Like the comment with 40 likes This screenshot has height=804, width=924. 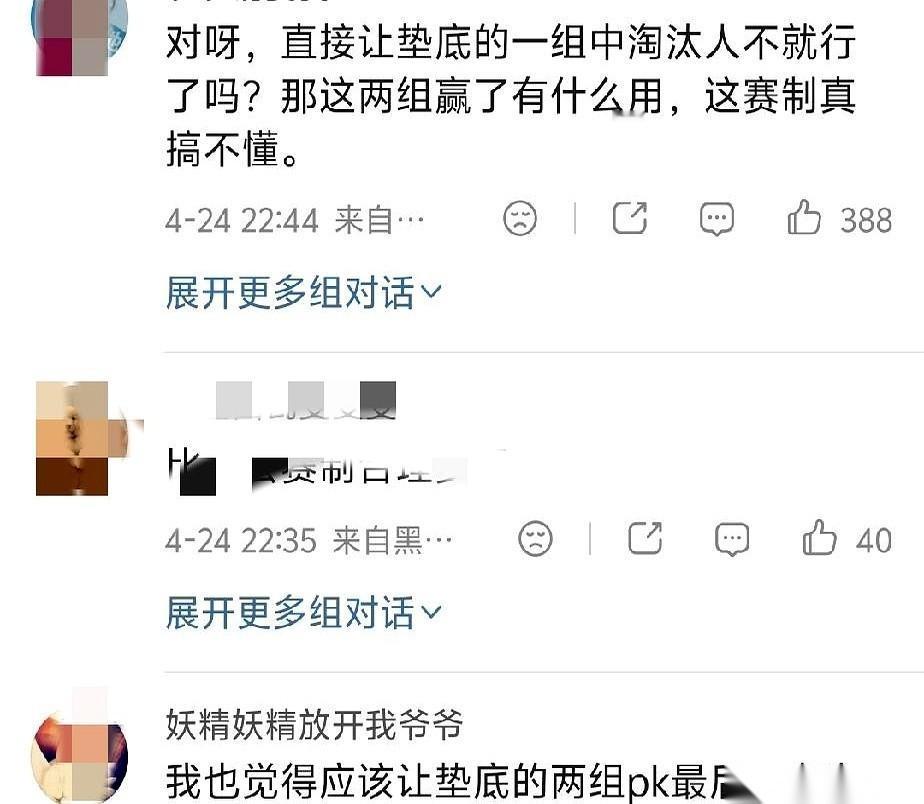coord(819,538)
